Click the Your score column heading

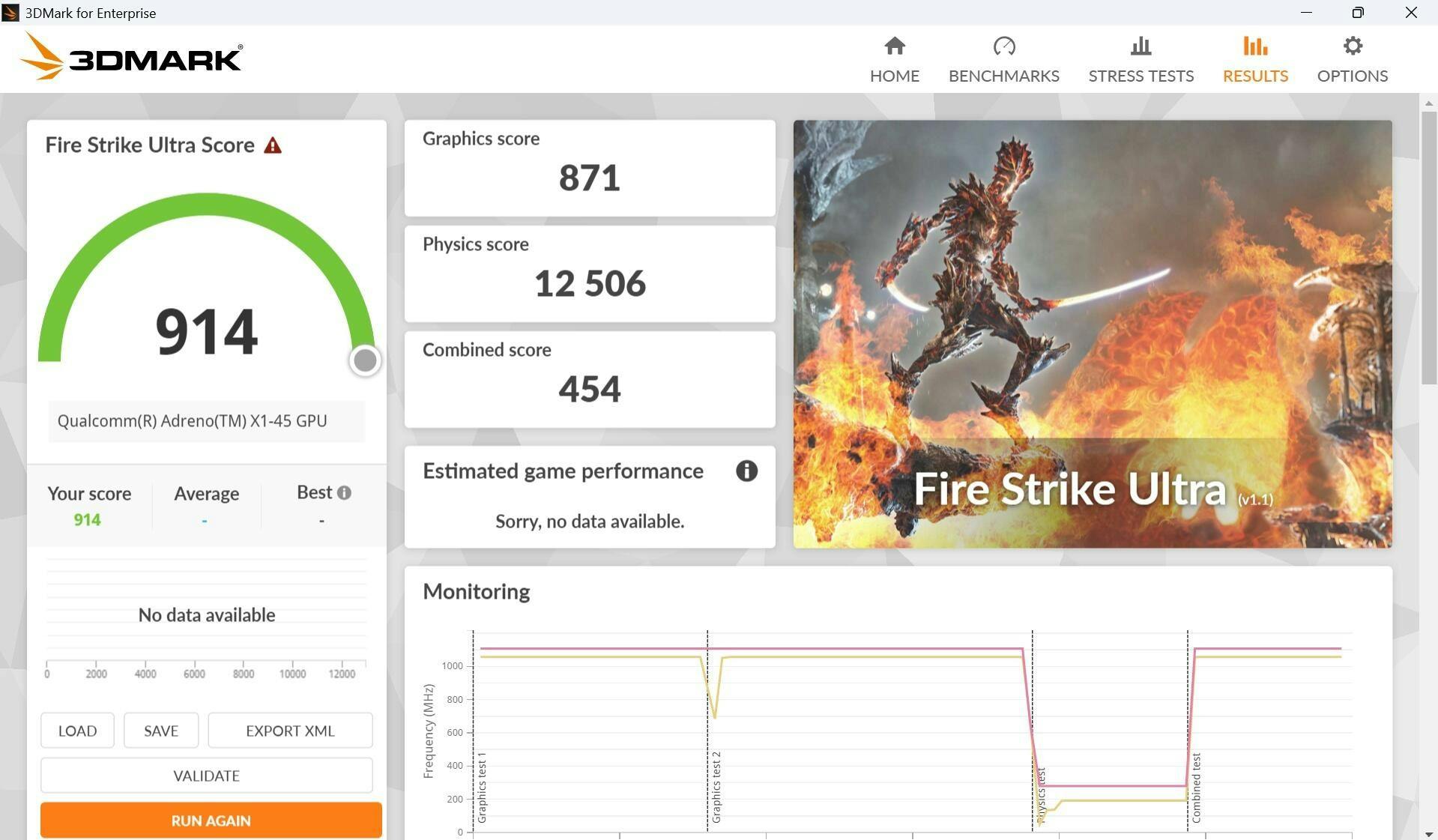coord(89,494)
